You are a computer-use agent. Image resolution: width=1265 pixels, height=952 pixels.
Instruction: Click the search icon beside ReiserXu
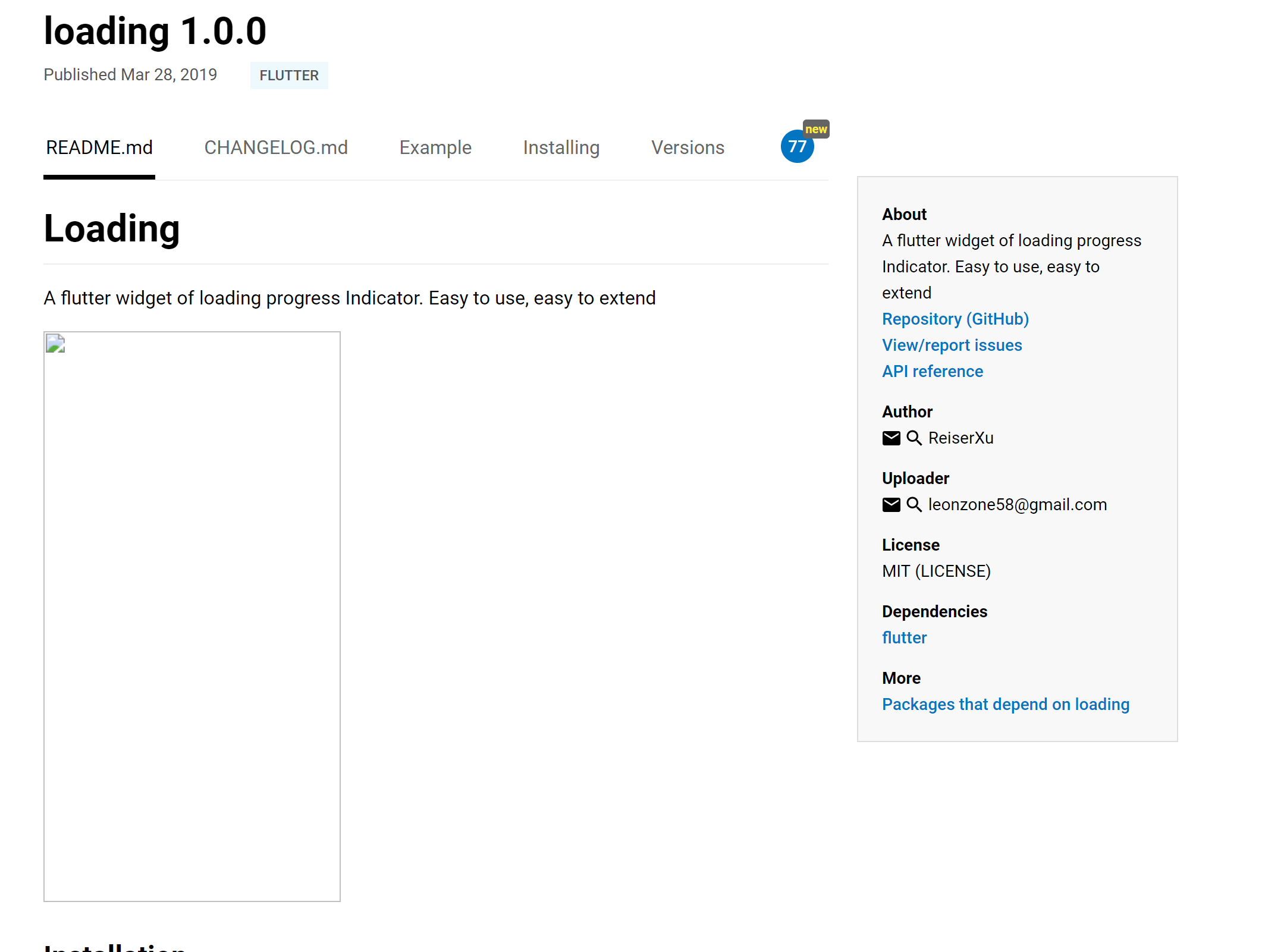pos(914,438)
